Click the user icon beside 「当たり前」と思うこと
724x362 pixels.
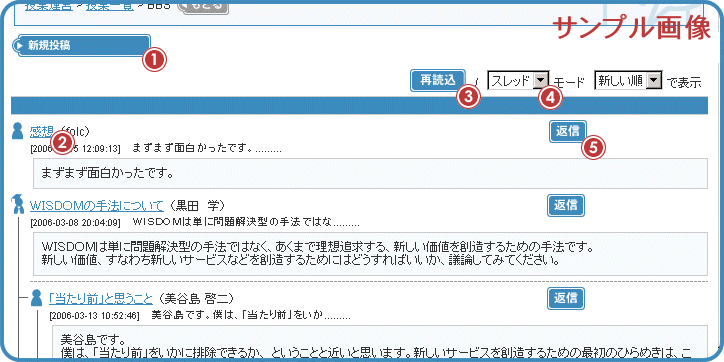(37, 298)
